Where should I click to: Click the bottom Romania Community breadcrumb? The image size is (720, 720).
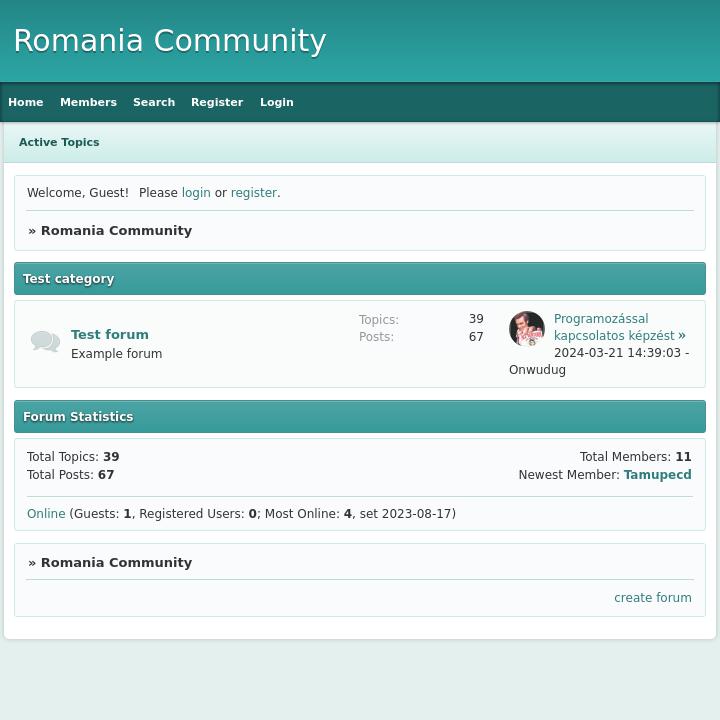[116, 562]
